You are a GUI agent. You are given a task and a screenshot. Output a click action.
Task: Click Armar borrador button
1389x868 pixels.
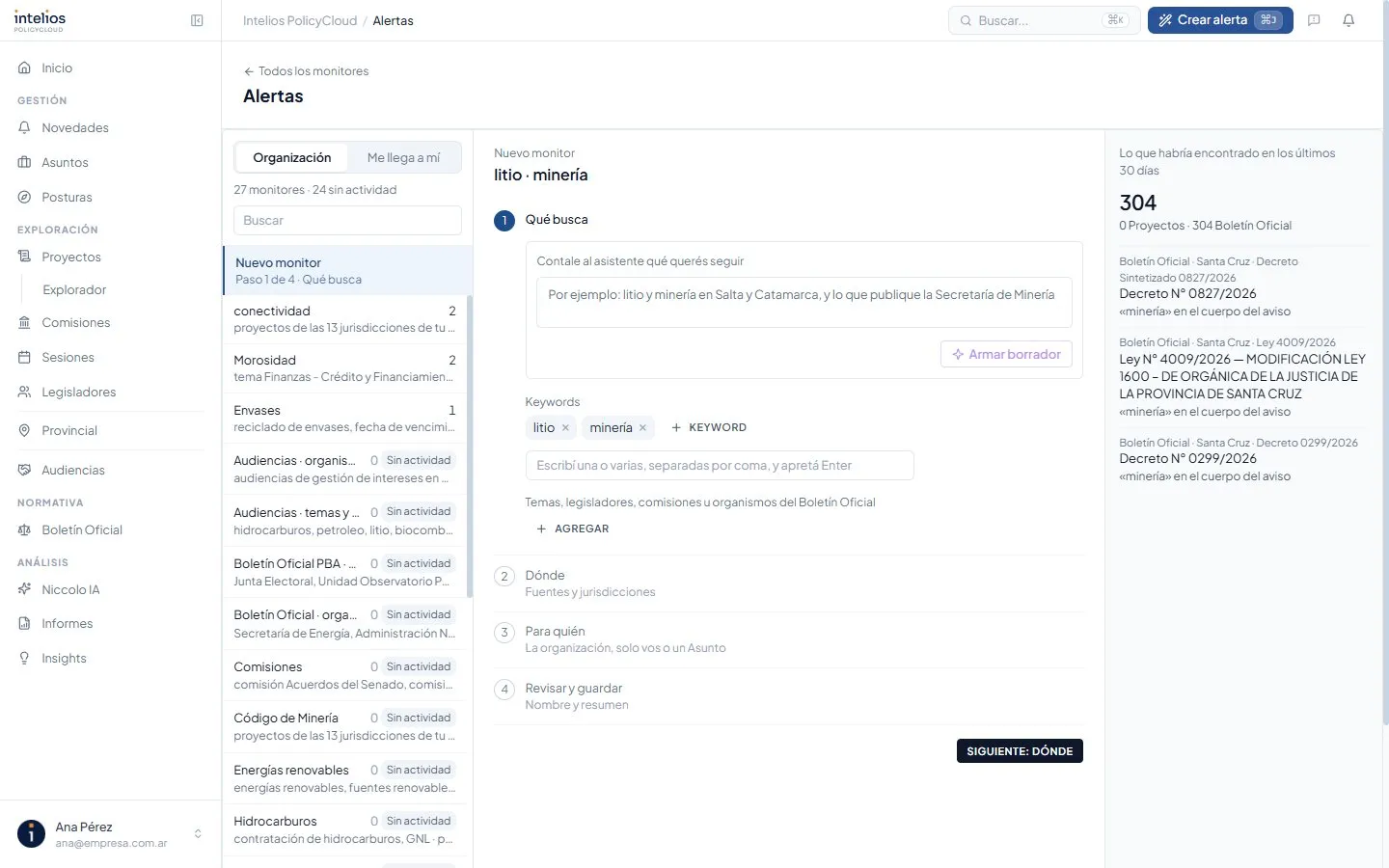(x=1006, y=355)
